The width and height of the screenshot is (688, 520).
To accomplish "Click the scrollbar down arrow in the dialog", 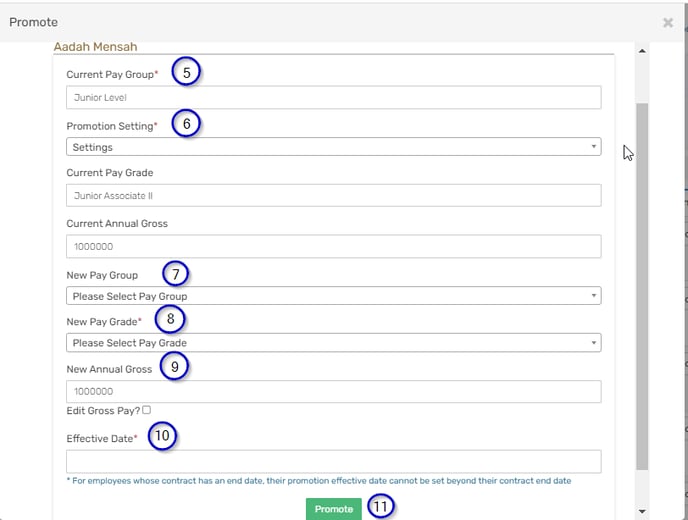I will coord(642,511).
